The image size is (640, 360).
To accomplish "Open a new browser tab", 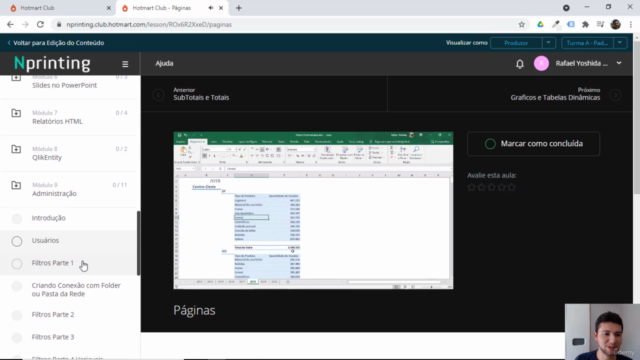I will click(x=239, y=8).
